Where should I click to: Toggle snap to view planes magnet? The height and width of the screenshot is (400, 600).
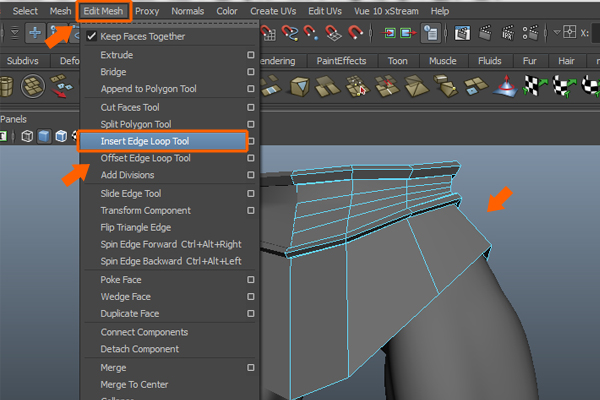pyautogui.click(x=333, y=33)
